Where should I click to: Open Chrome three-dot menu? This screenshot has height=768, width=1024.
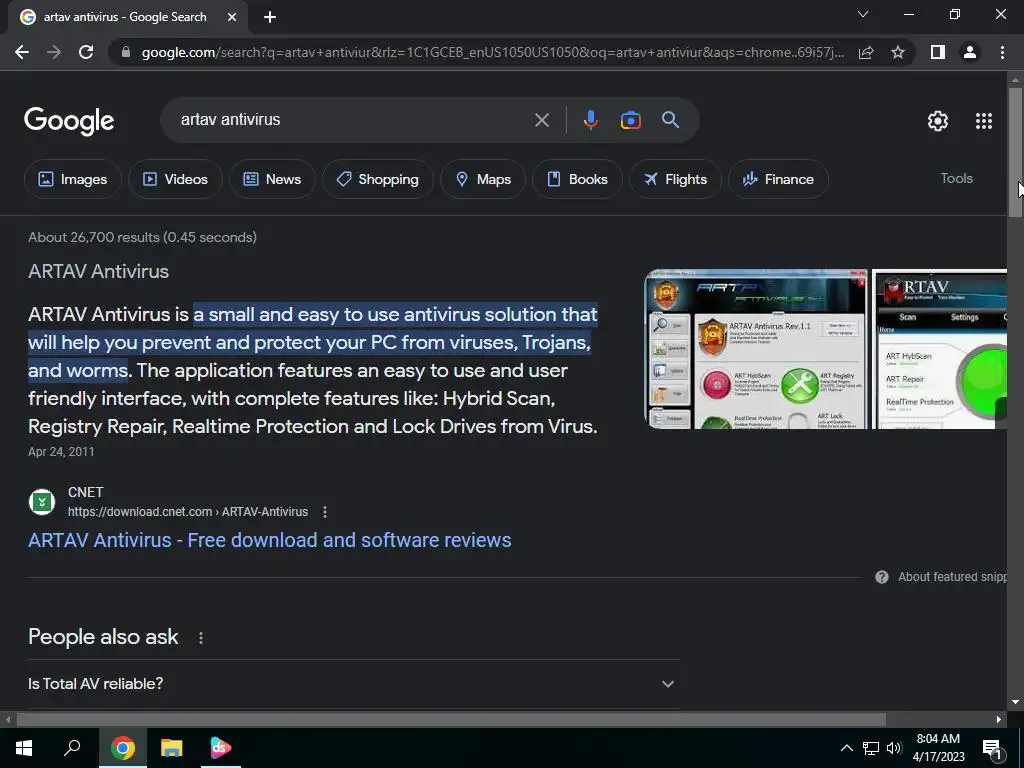pos(1002,52)
